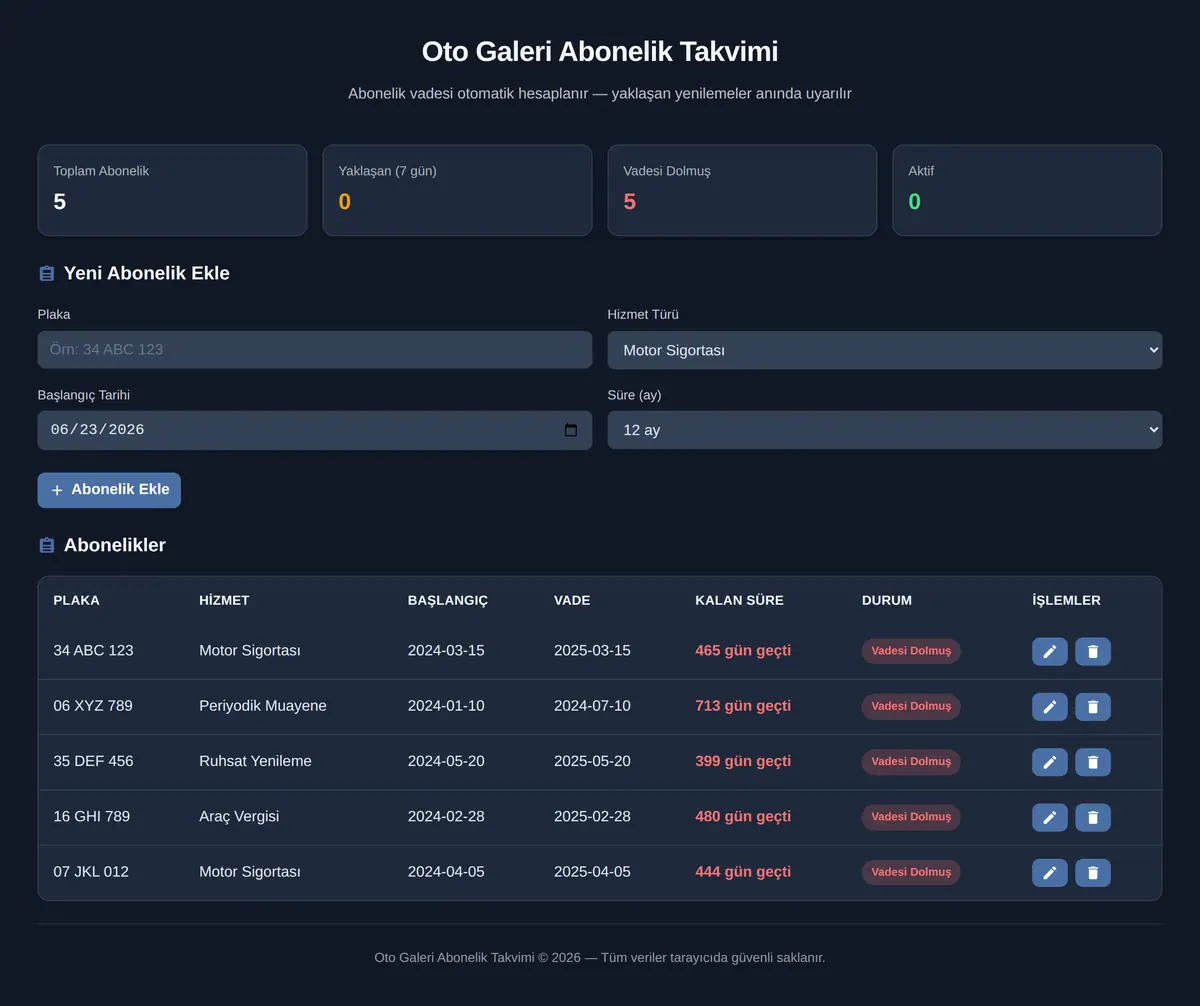Delete the 16 GHI 789 subscription
1200x1006 pixels.
1093,818
